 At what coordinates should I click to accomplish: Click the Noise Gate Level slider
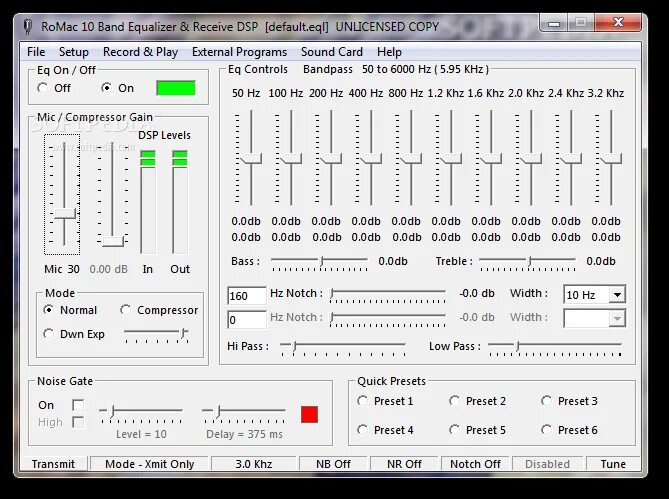[141, 414]
